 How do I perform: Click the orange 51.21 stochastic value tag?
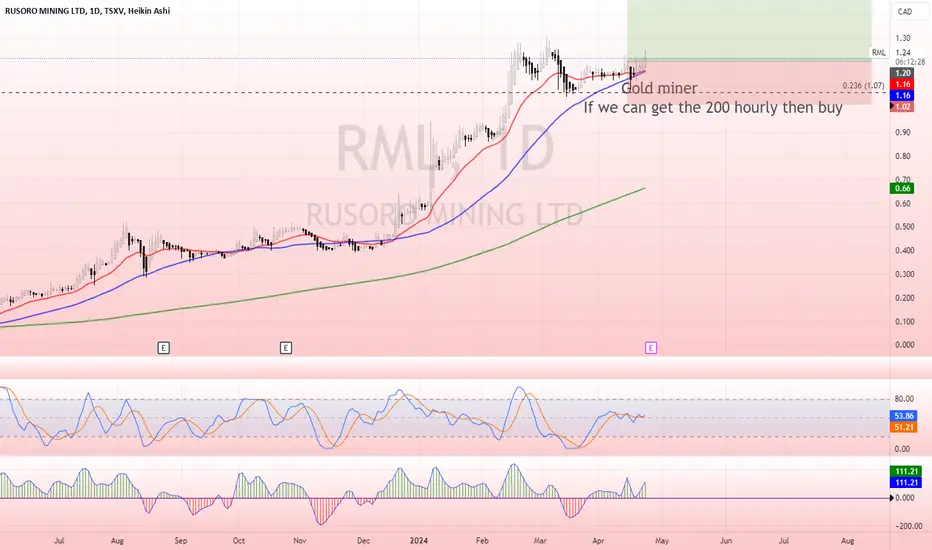coord(903,428)
